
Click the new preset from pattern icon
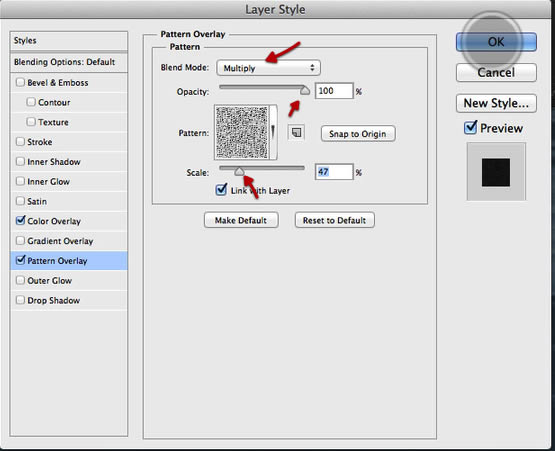[x=297, y=133]
